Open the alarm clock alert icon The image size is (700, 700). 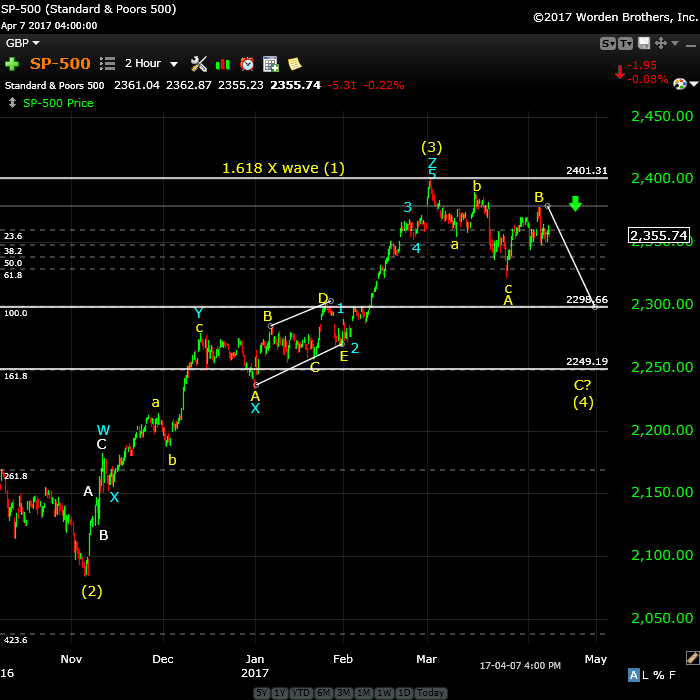pos(247,64)
